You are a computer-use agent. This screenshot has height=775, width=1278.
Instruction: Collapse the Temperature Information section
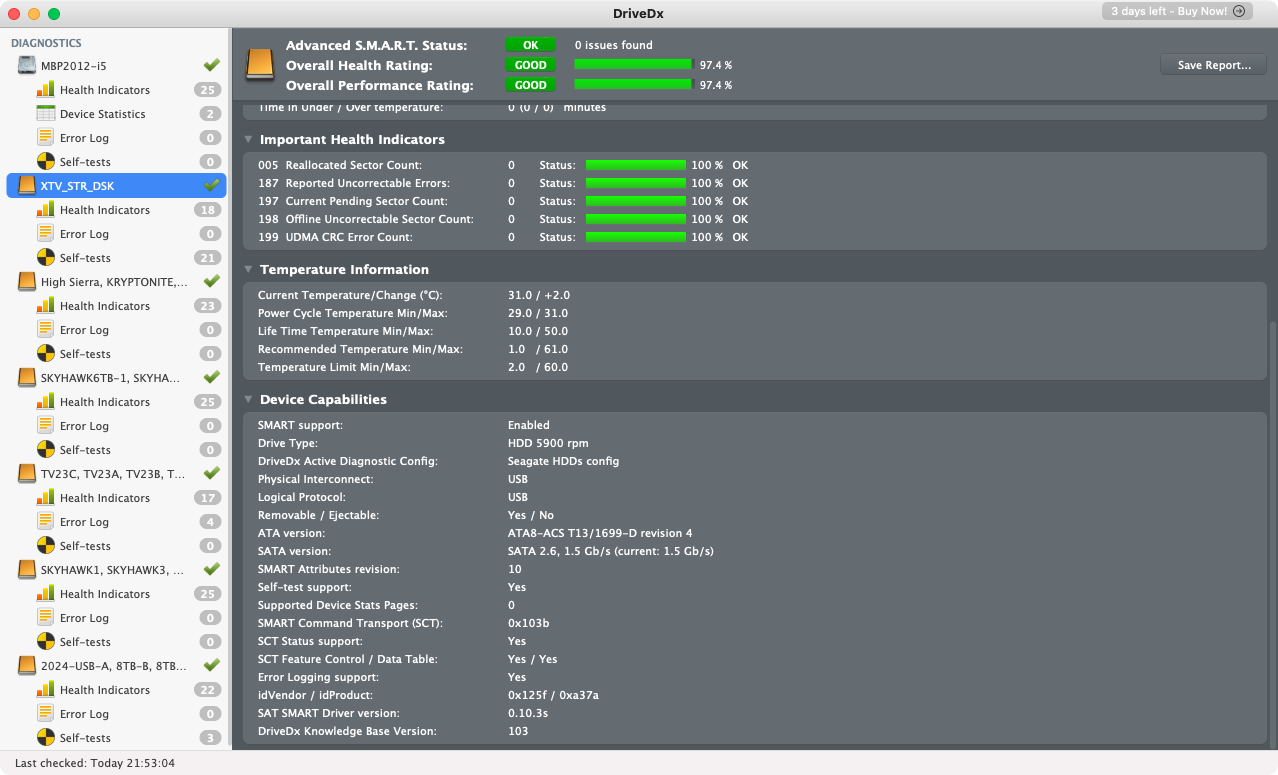(x=248, y=269)
